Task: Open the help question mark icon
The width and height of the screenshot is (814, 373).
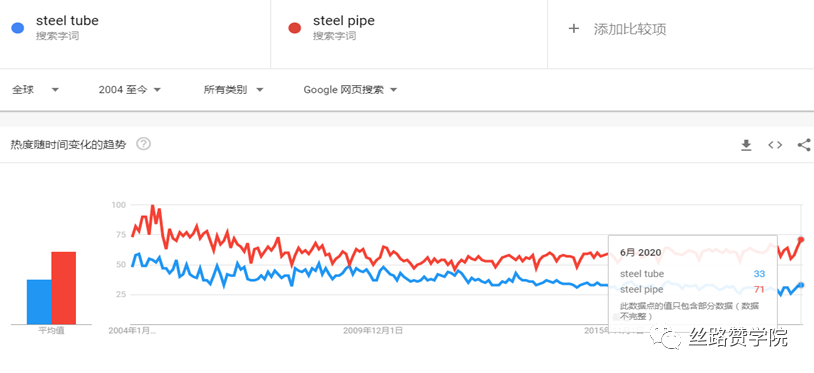Action: (143, 144)
